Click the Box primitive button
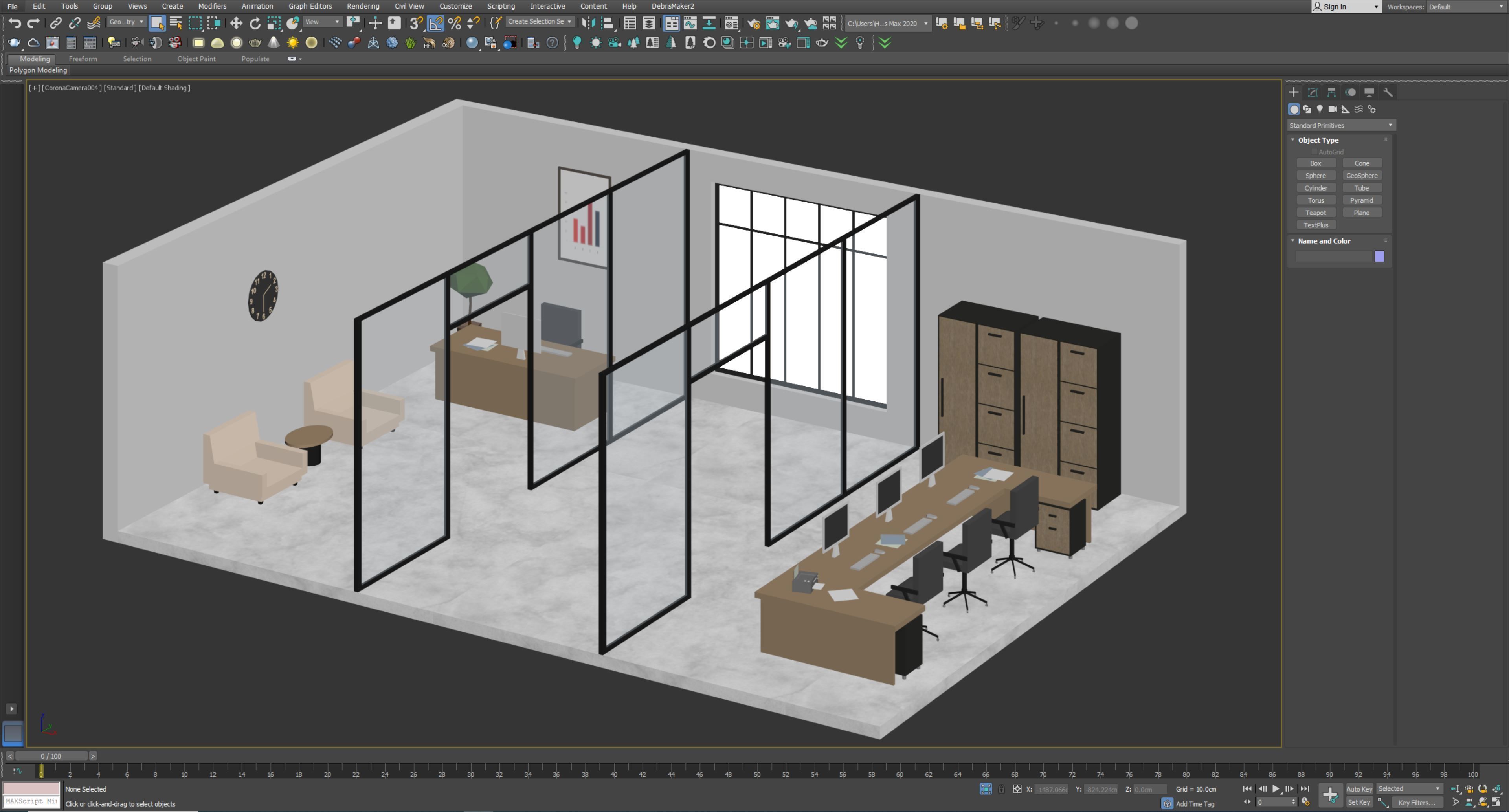The image size is (1509, 812). [1316, 163]
